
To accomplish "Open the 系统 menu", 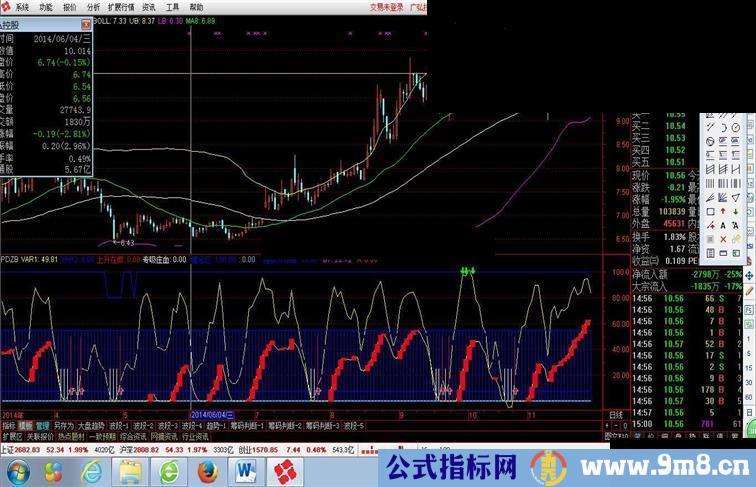I will [21, 5].
